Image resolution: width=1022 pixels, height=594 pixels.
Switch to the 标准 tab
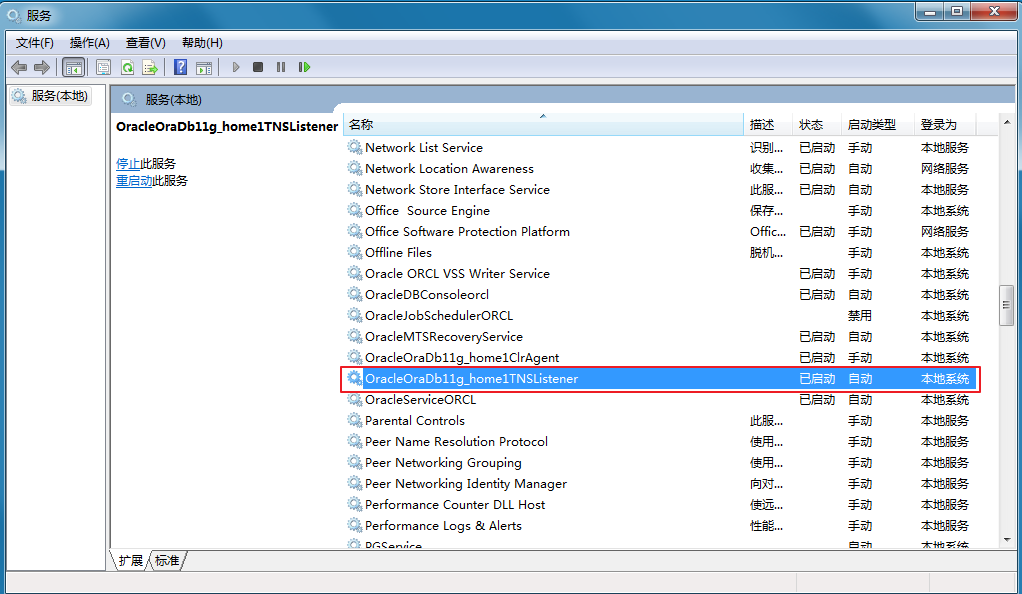coord(167,561)
